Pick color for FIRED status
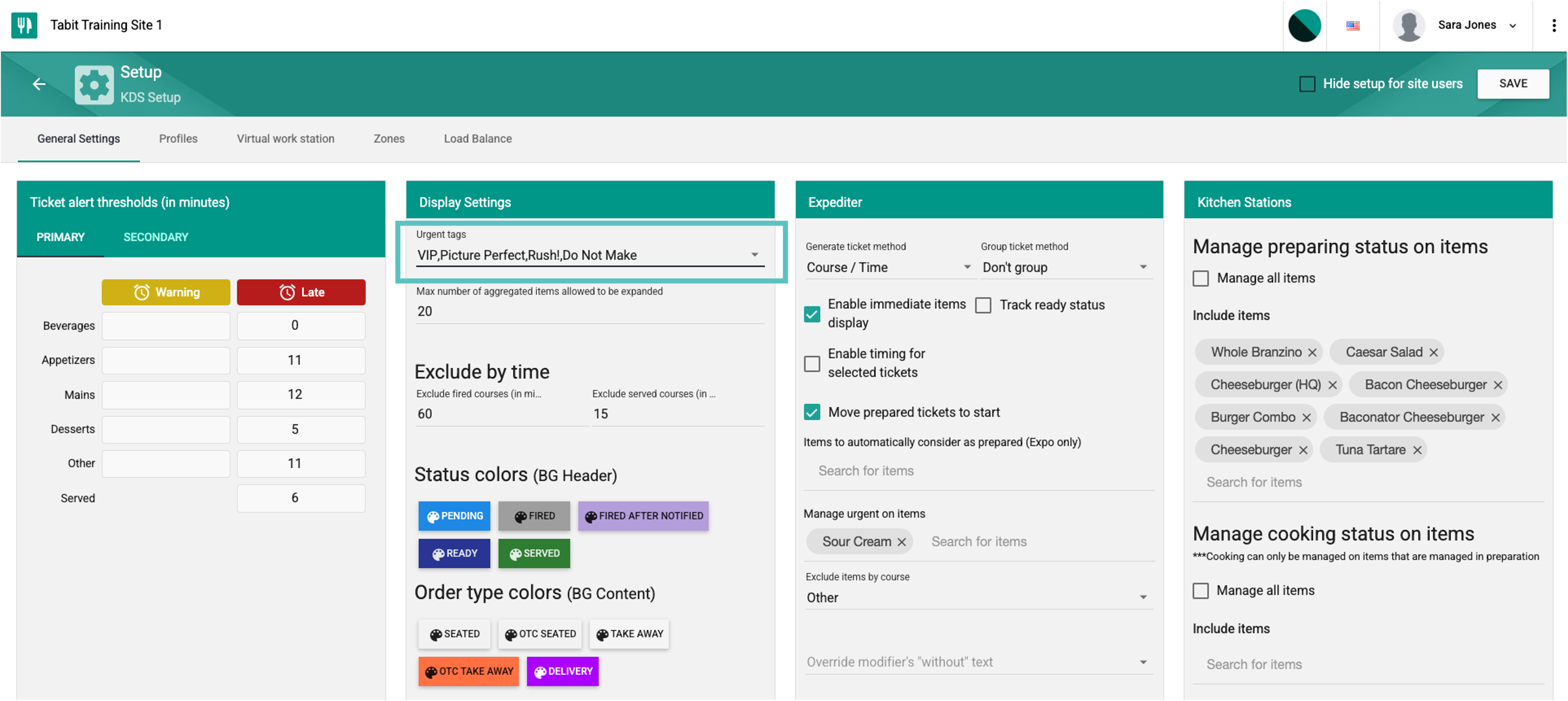1568x701 pixels. click(534, 516)
